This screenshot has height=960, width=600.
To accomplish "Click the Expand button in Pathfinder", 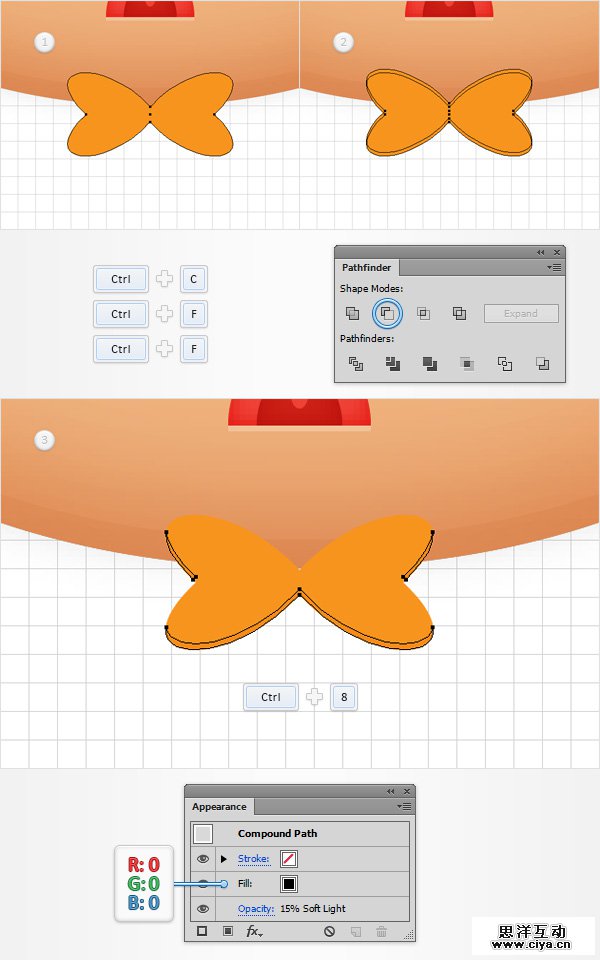I will pyautogui.click(x=521, y=313).
